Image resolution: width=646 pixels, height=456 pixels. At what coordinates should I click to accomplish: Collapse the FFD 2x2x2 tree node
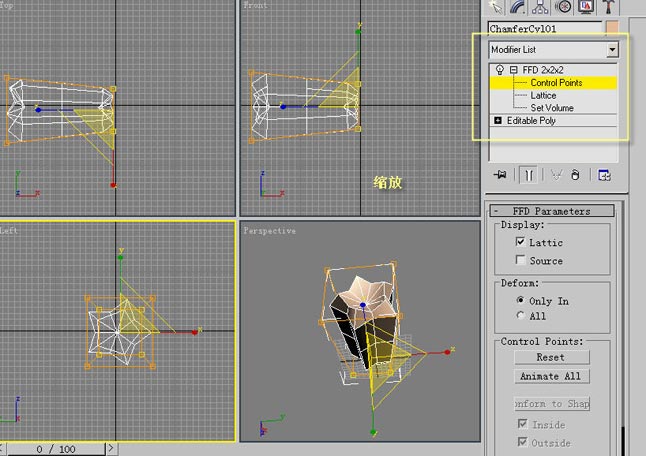coord(513,70)
